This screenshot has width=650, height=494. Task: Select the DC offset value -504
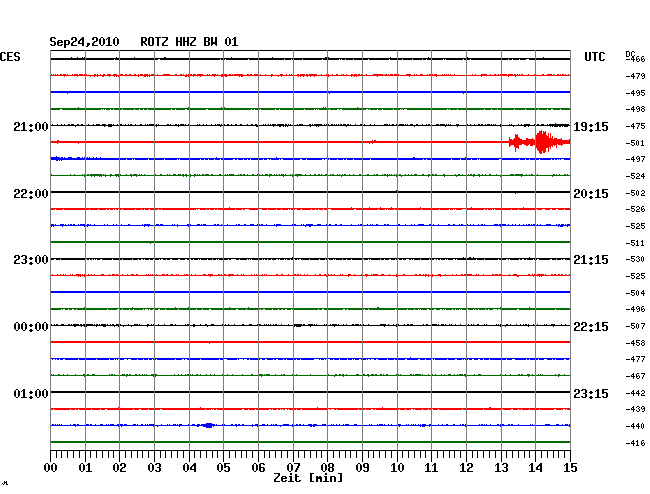click(x=635, y=293)
